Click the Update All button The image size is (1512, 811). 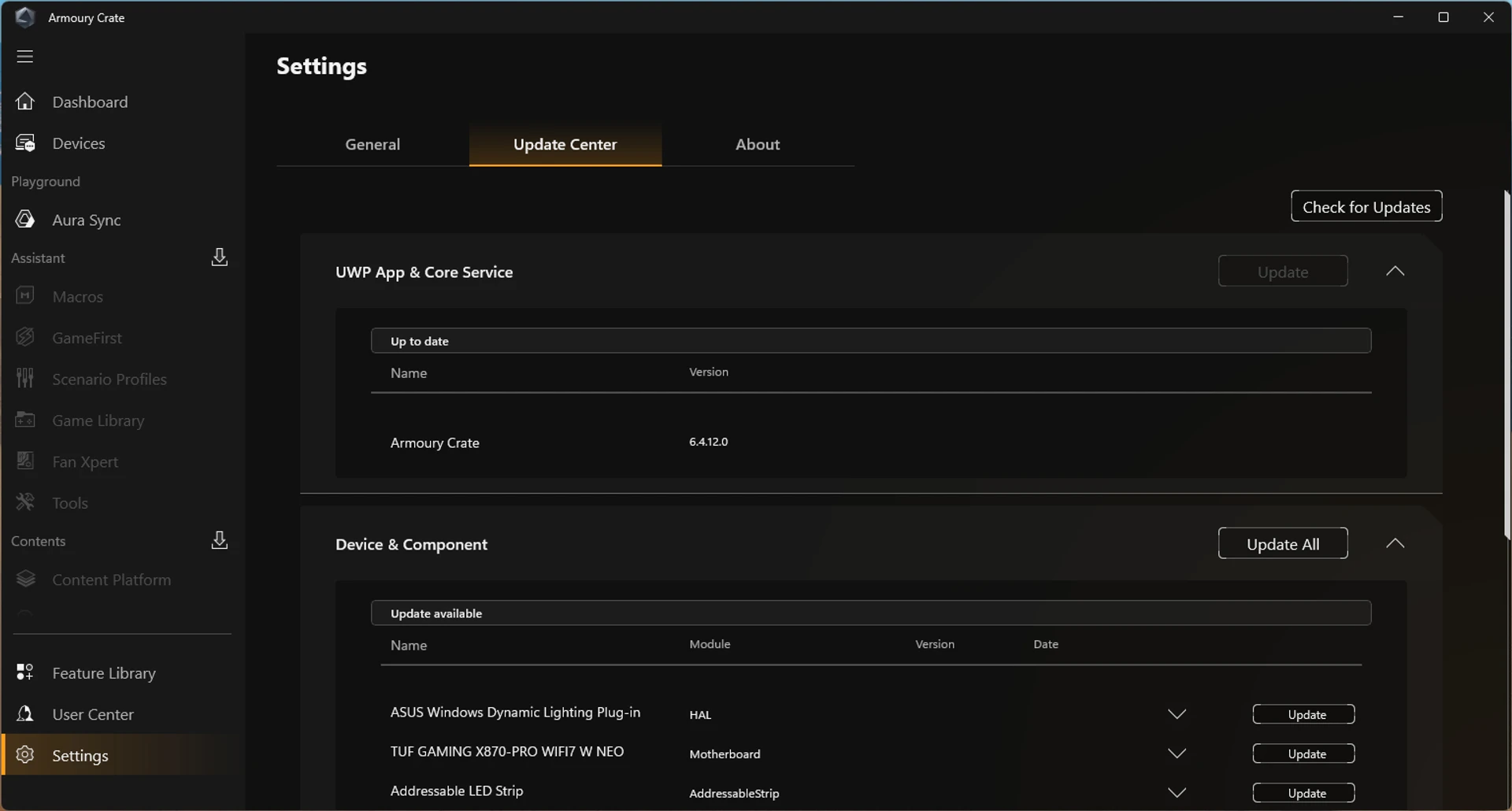point(1283,543)
